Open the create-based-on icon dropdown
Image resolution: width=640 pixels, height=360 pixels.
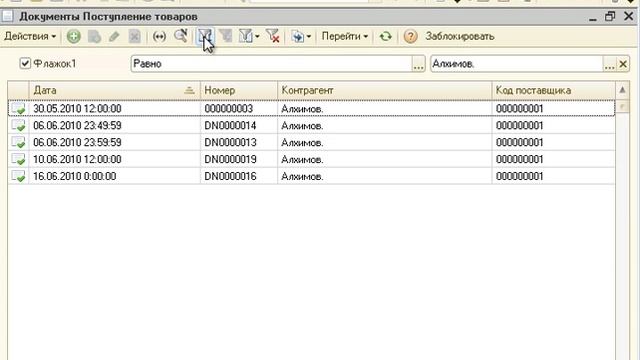coord(301,37)
